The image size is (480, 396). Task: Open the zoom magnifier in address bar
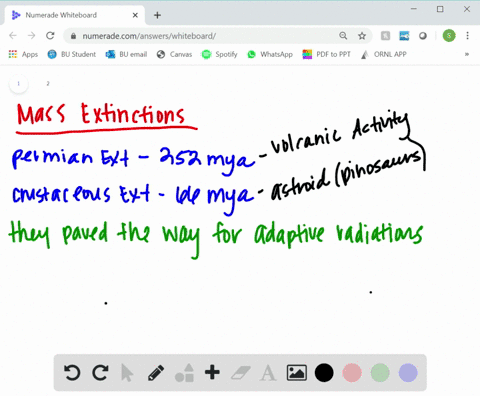pos(343,36)
